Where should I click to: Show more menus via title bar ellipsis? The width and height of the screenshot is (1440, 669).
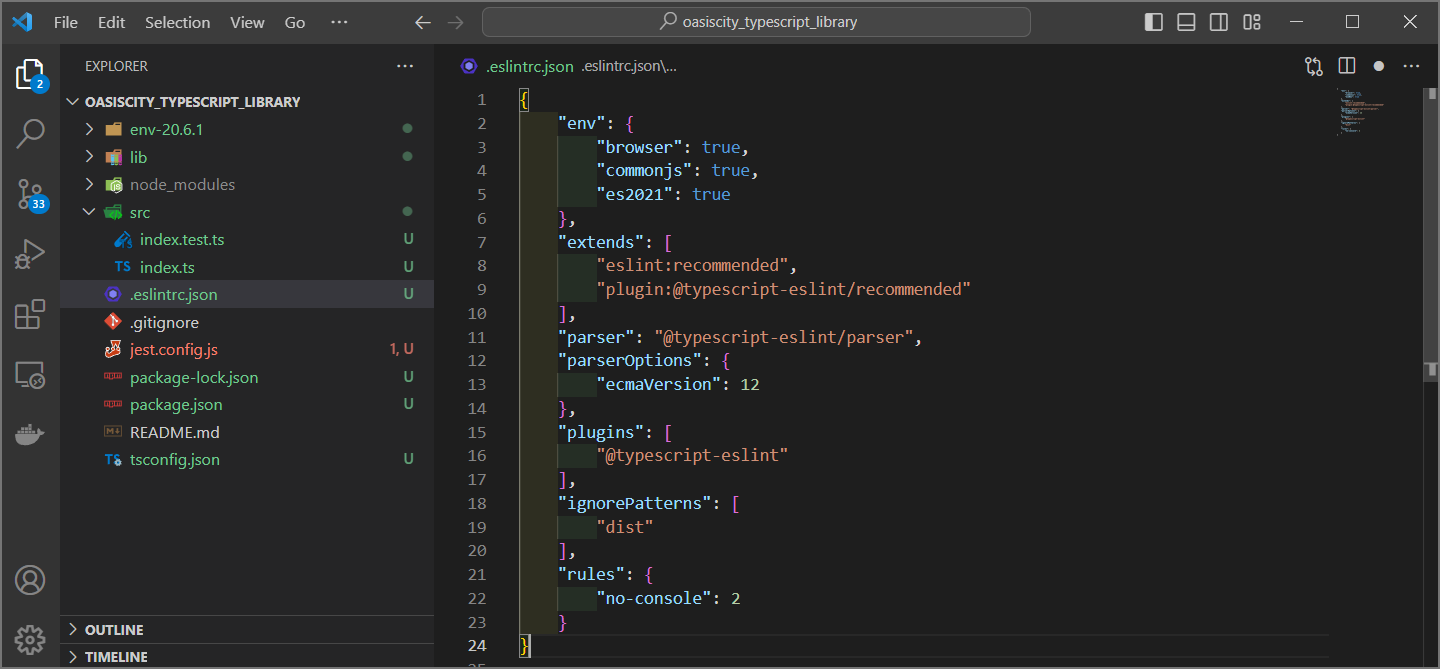[x=339, y=22]
